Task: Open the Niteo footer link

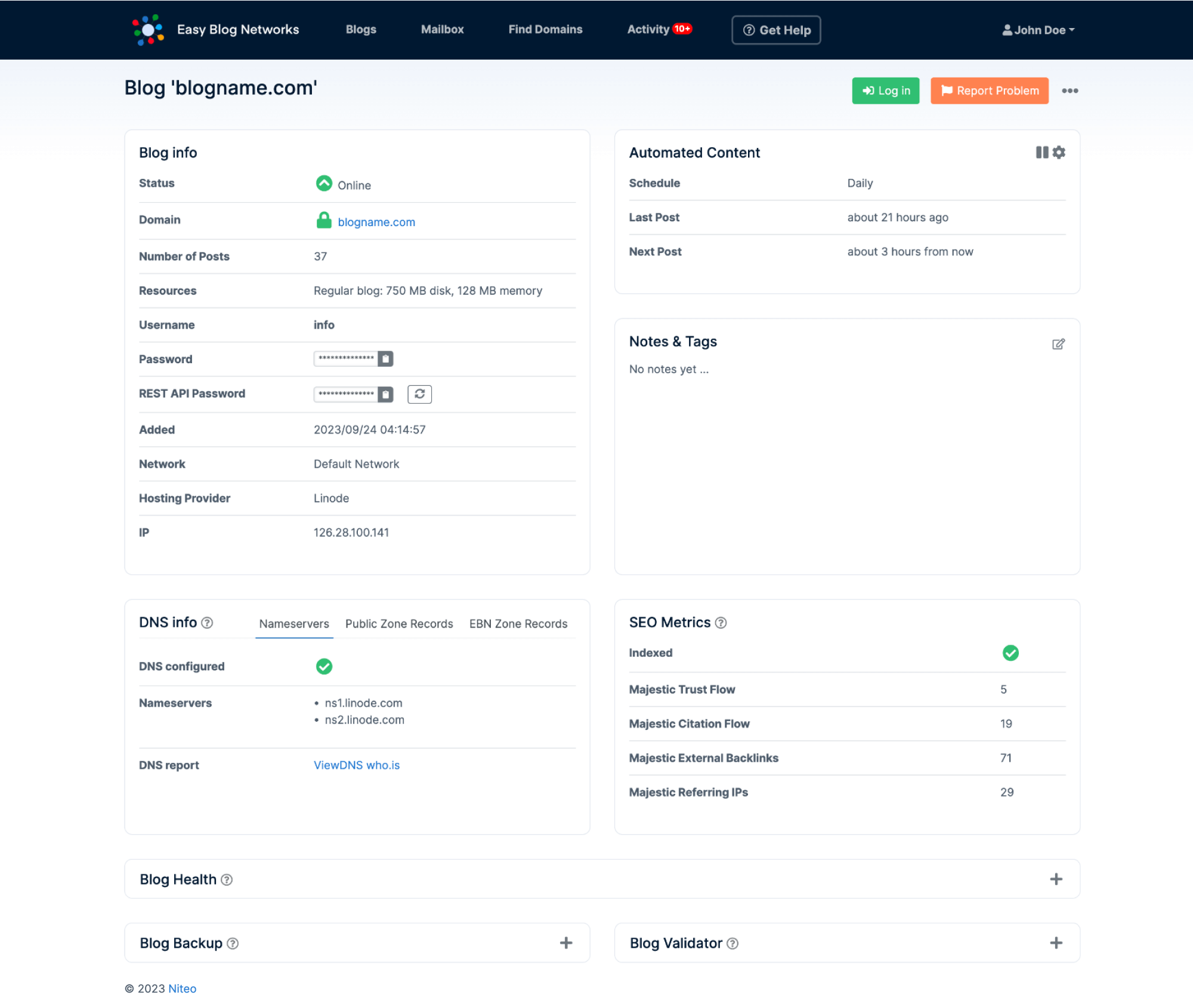Action: pos(183,989)
